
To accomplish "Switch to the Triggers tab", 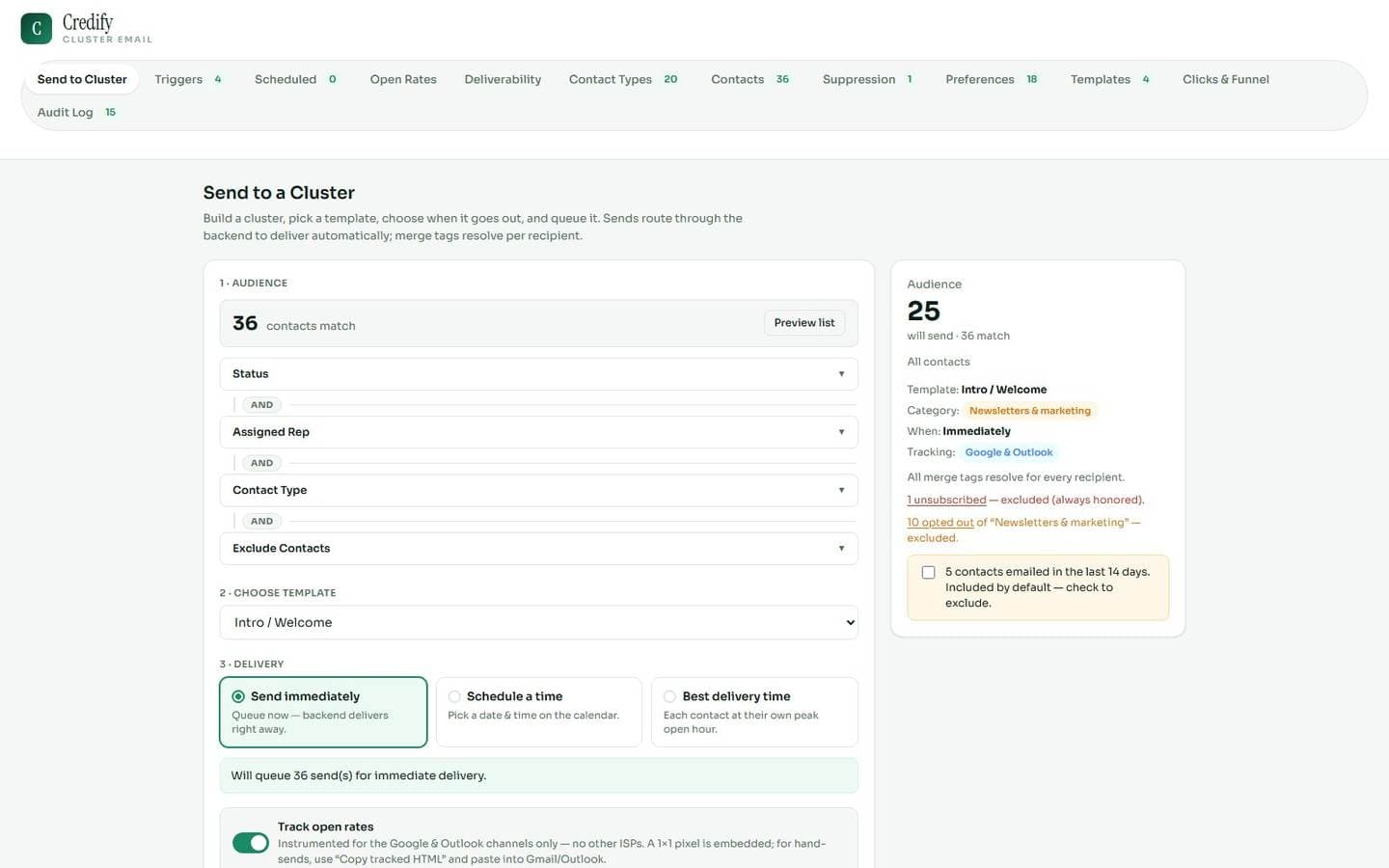I will [188, 79].
